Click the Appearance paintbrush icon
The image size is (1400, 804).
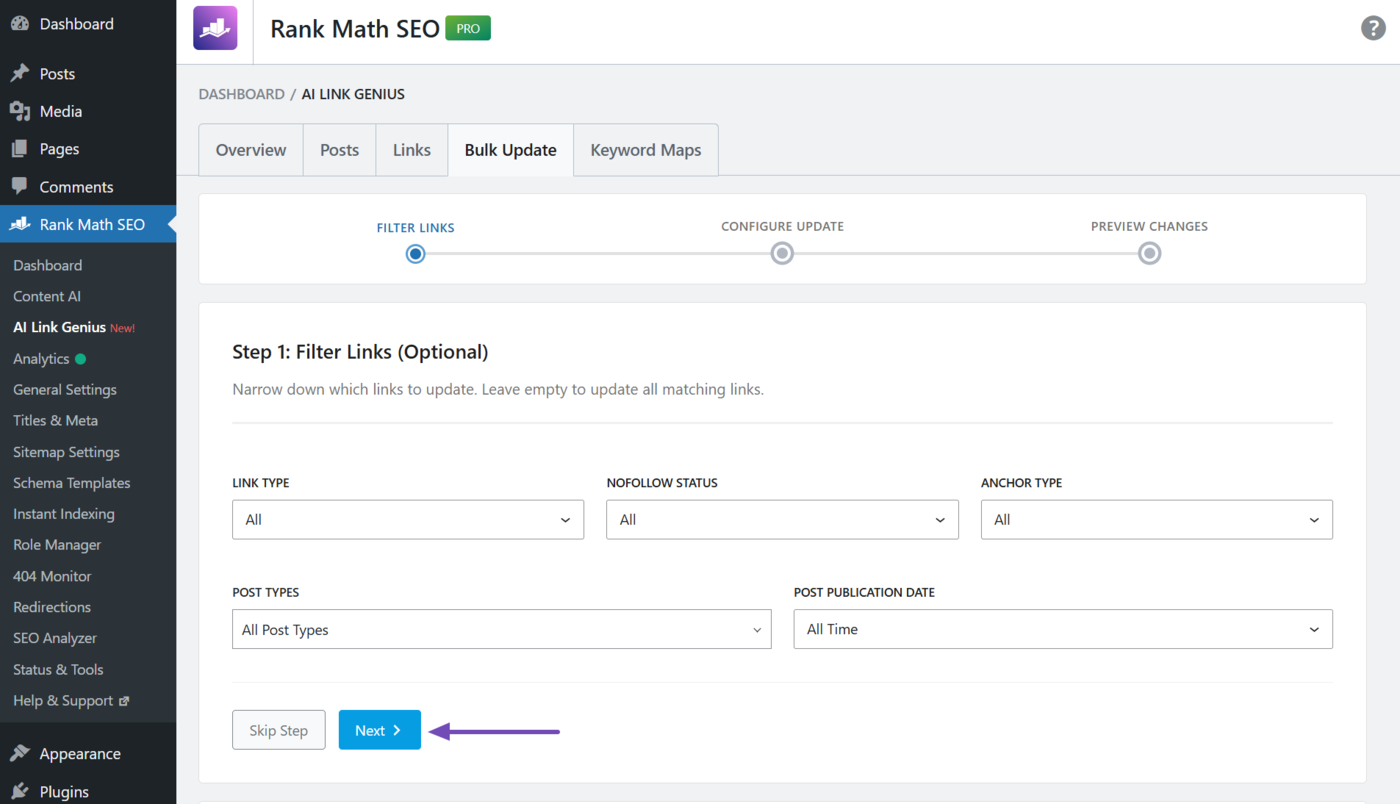click(x=19, y=754)
